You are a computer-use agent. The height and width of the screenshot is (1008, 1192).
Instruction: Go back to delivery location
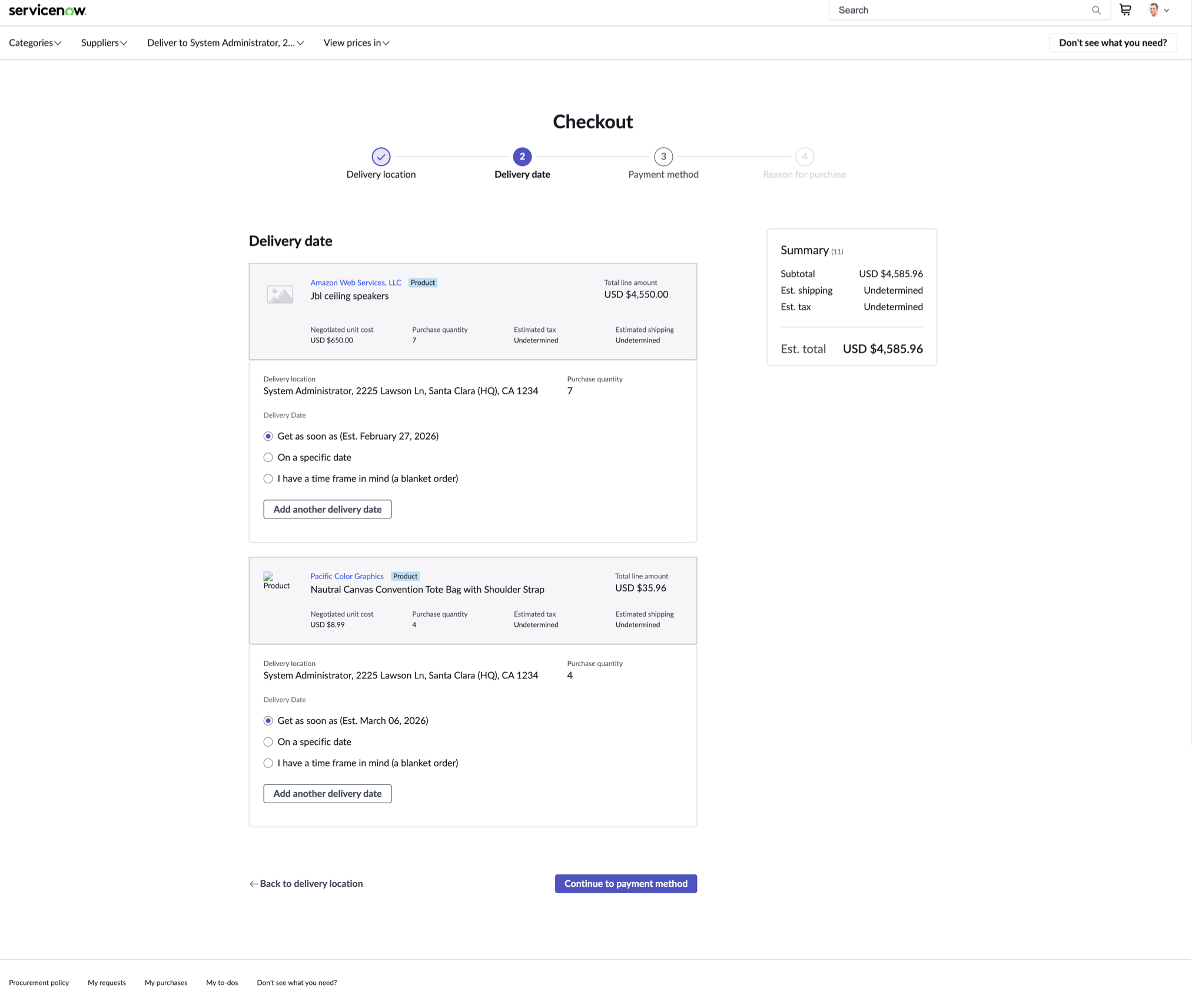[306, 884]
